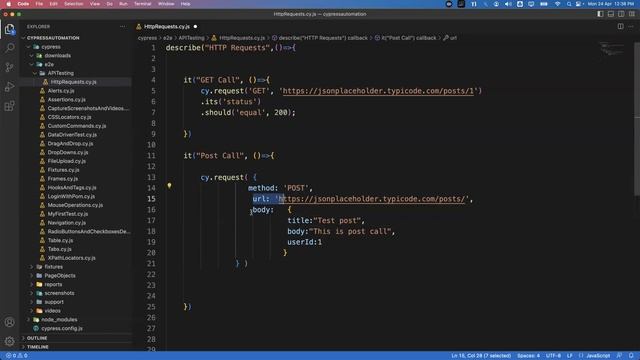Open LoginWithPom.cy.js file
640x360 pixels.
[x=71, y=196]
